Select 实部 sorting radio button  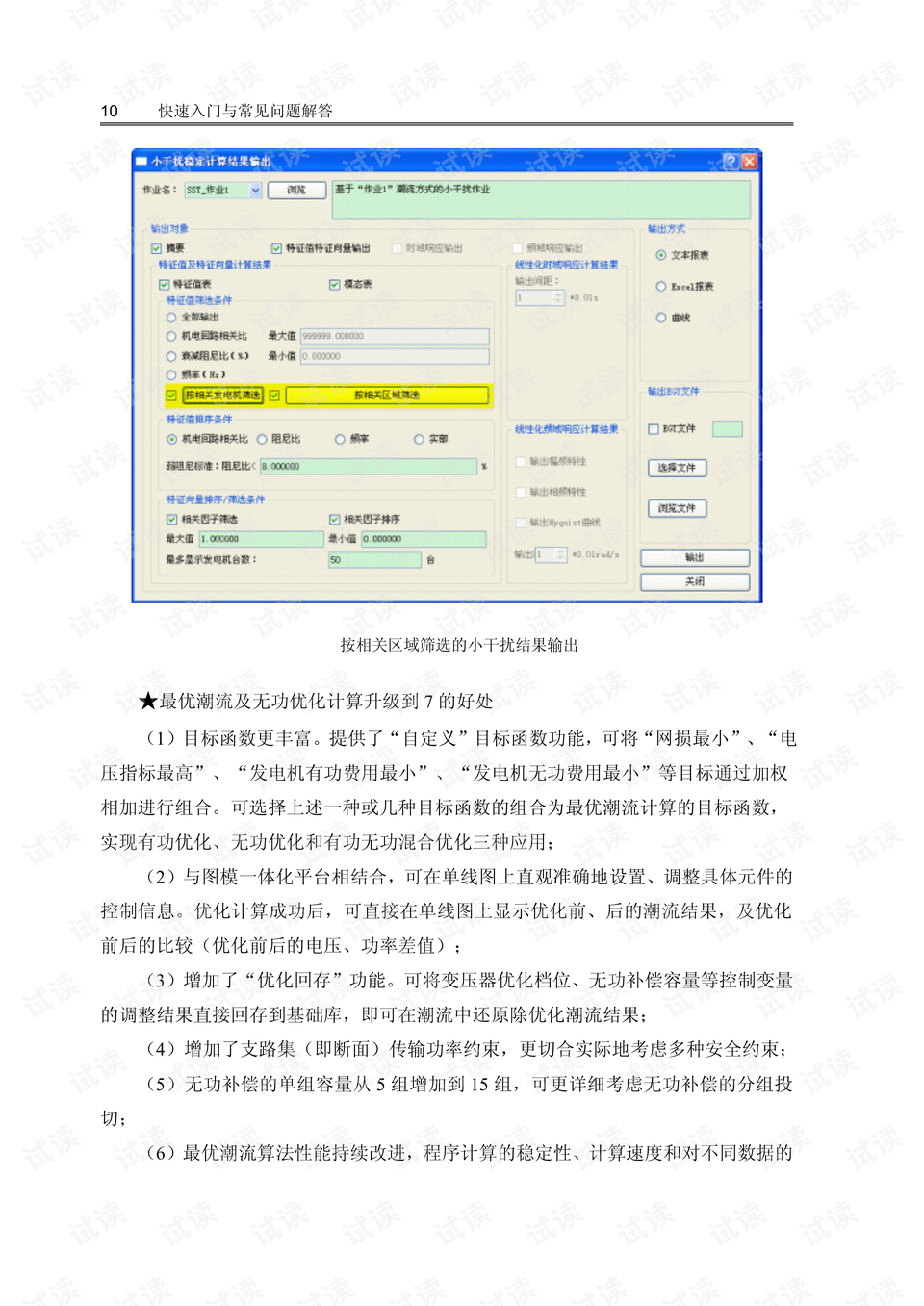pyautogui.click(x=419, y=439)
